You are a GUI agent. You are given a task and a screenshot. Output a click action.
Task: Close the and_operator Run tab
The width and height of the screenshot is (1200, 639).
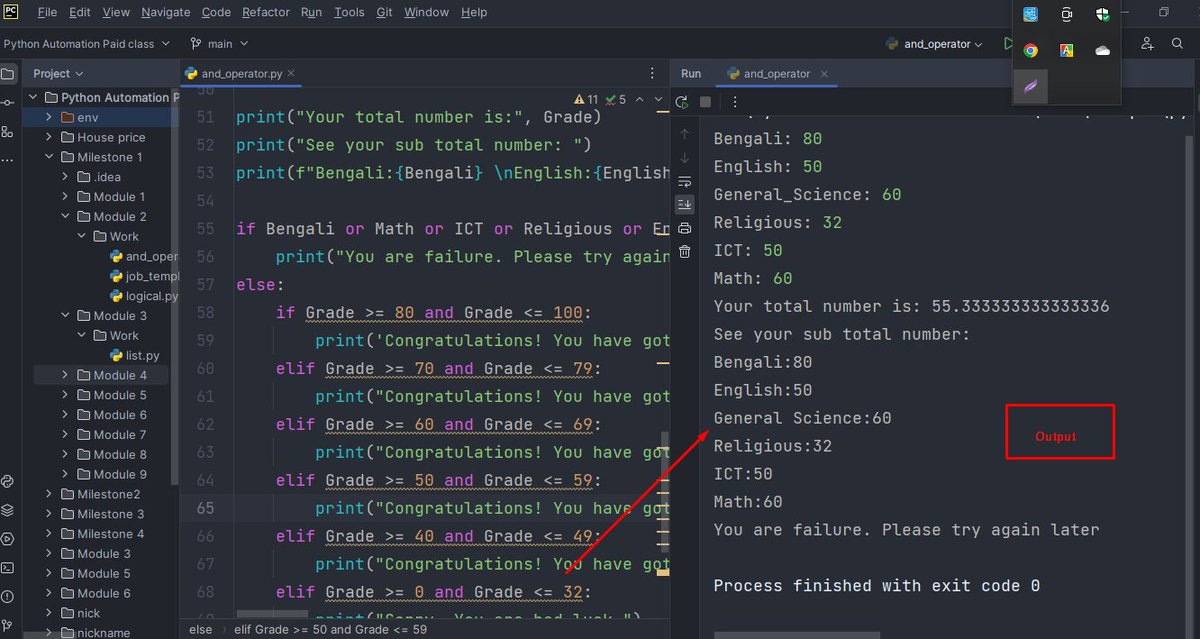[826, 74]
